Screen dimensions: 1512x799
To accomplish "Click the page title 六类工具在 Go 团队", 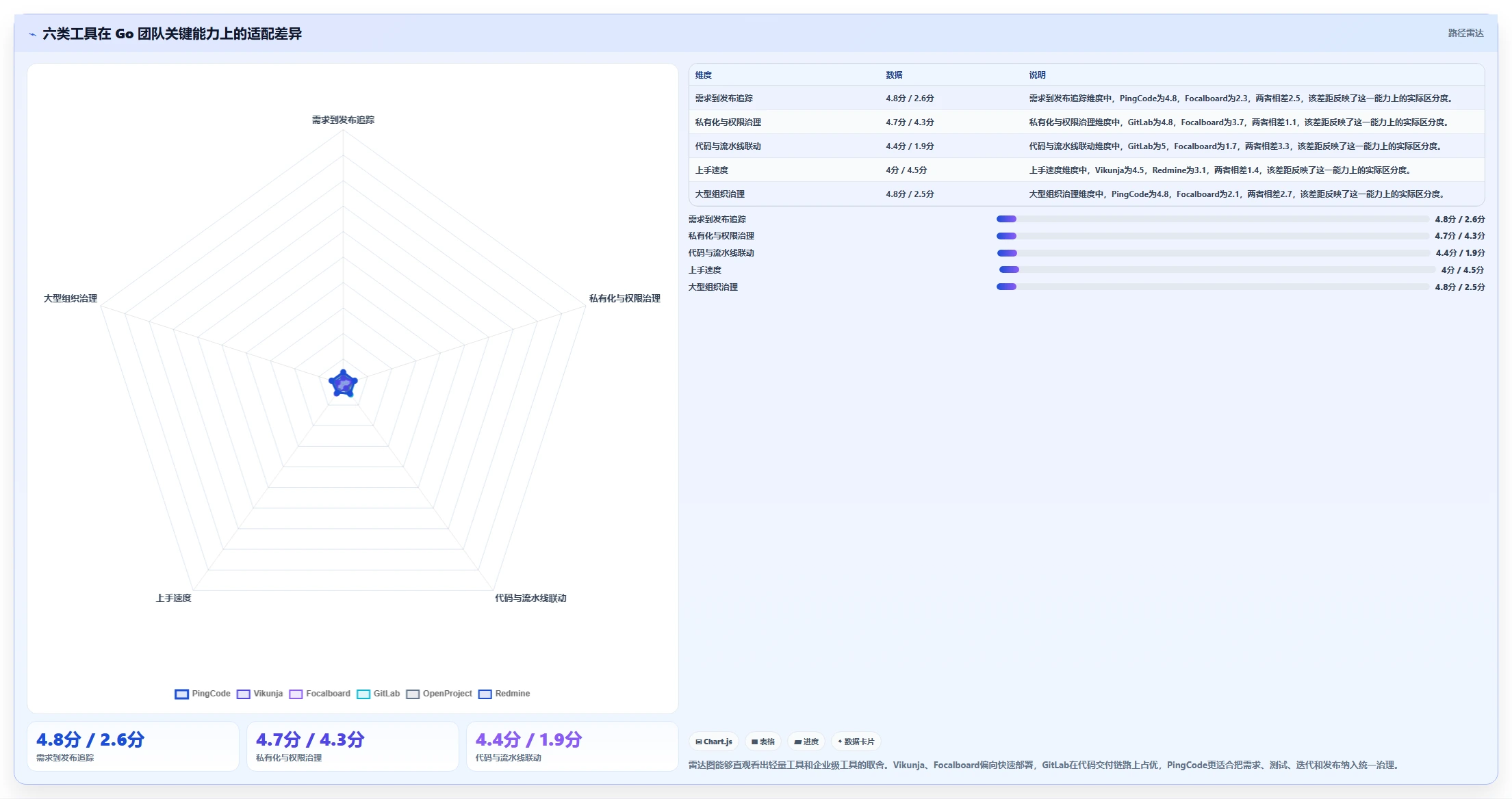I will (x=172, y=34).
